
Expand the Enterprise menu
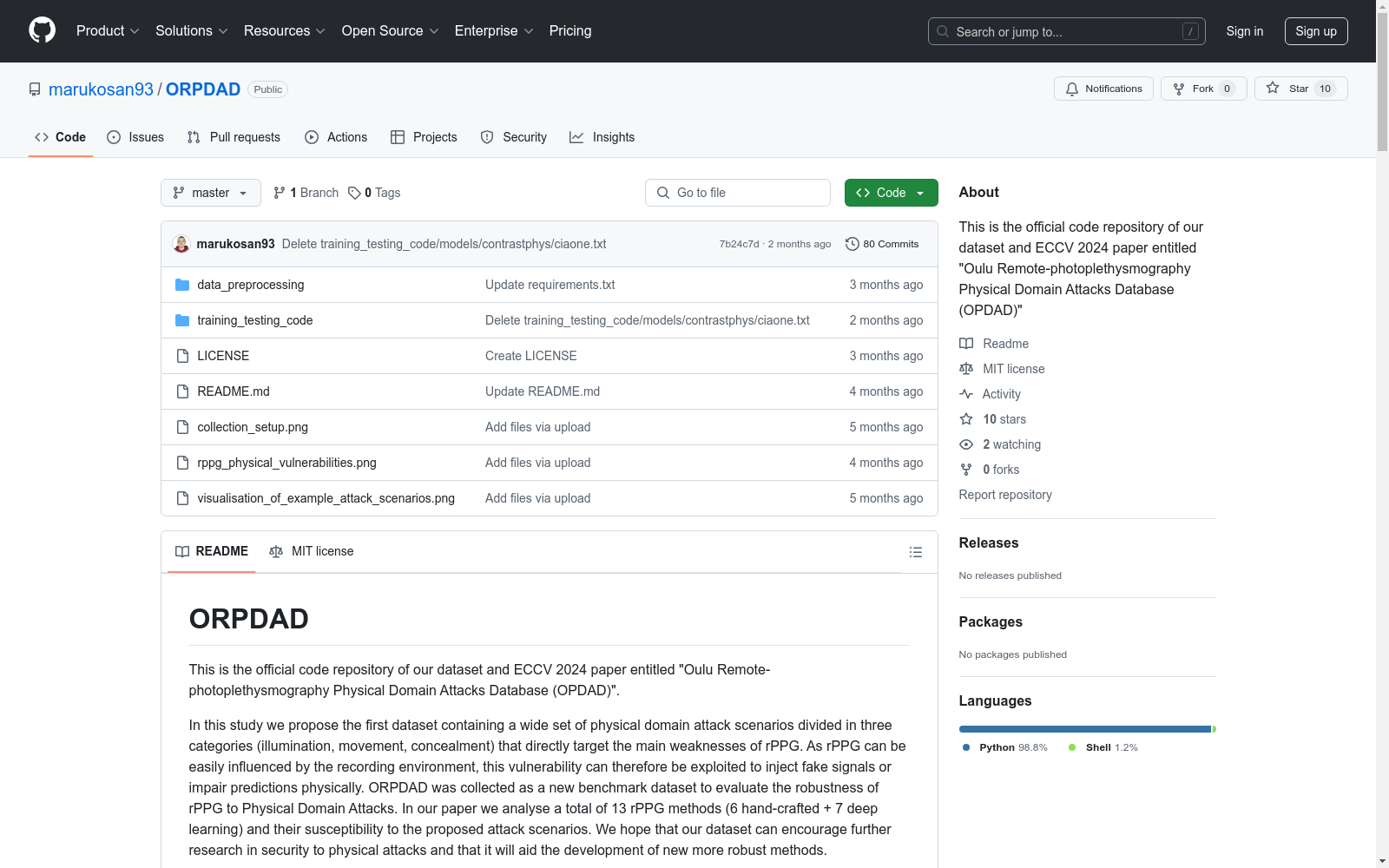click(494, 31)
